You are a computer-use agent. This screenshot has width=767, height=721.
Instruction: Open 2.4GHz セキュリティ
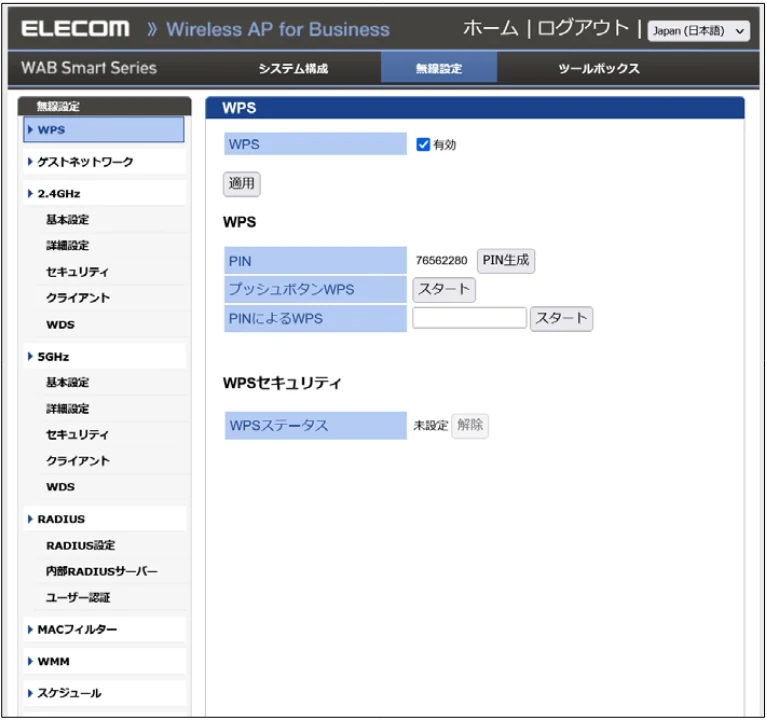(77, 272)
